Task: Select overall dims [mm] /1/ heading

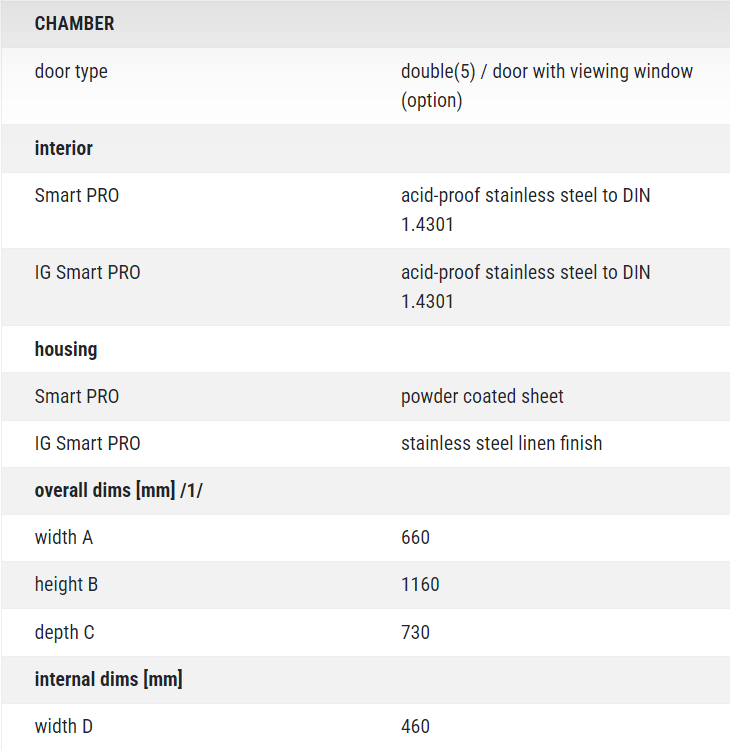Action: click(x=119, y=491)
